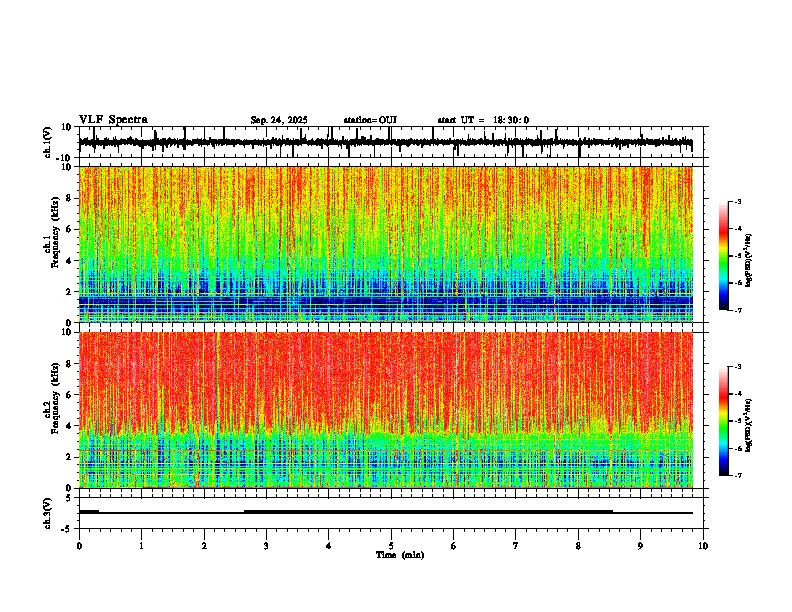Screen dimensions: 792x612
Task: Click the "ch.1(V)" waveform axis label
Action: coord(48,142)
